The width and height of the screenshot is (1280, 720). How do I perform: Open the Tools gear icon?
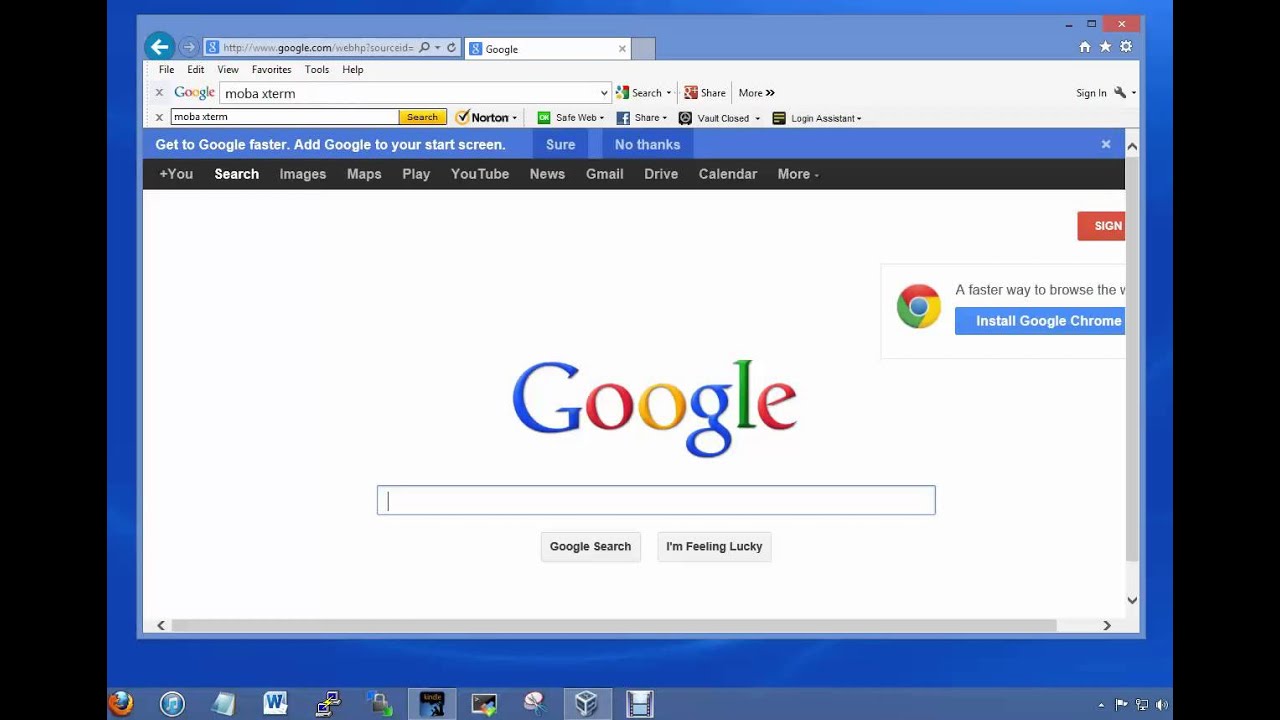click(x=1126, y=47)
